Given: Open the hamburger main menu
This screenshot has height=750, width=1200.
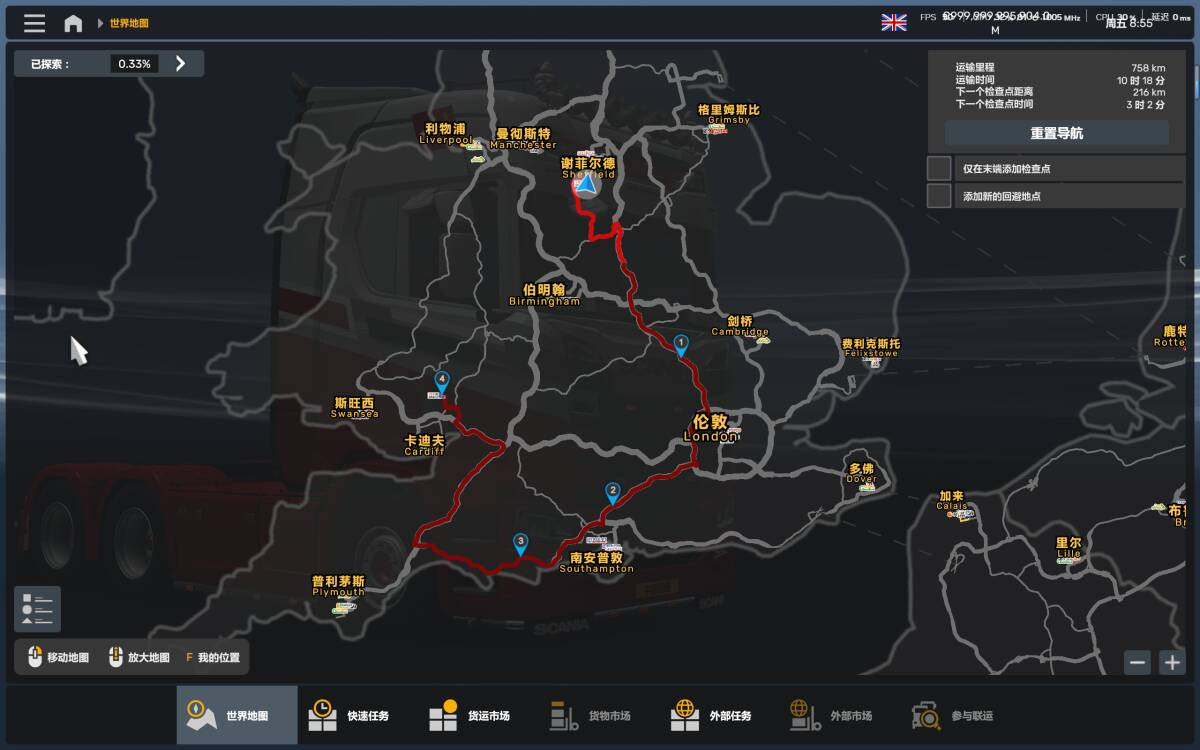Looking at the screenshot, I should [34, 23].
